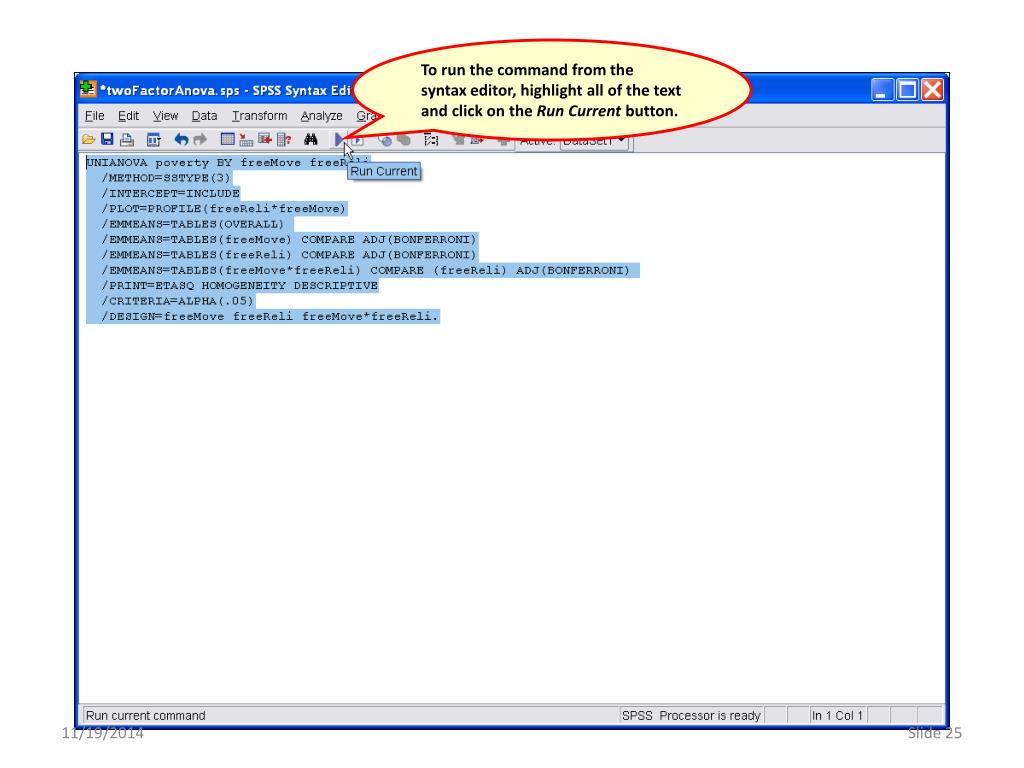Viewport: 1024px width, 768px height.
Task: Click the Syntax Help icon beside Run
Action: (358, 140)
